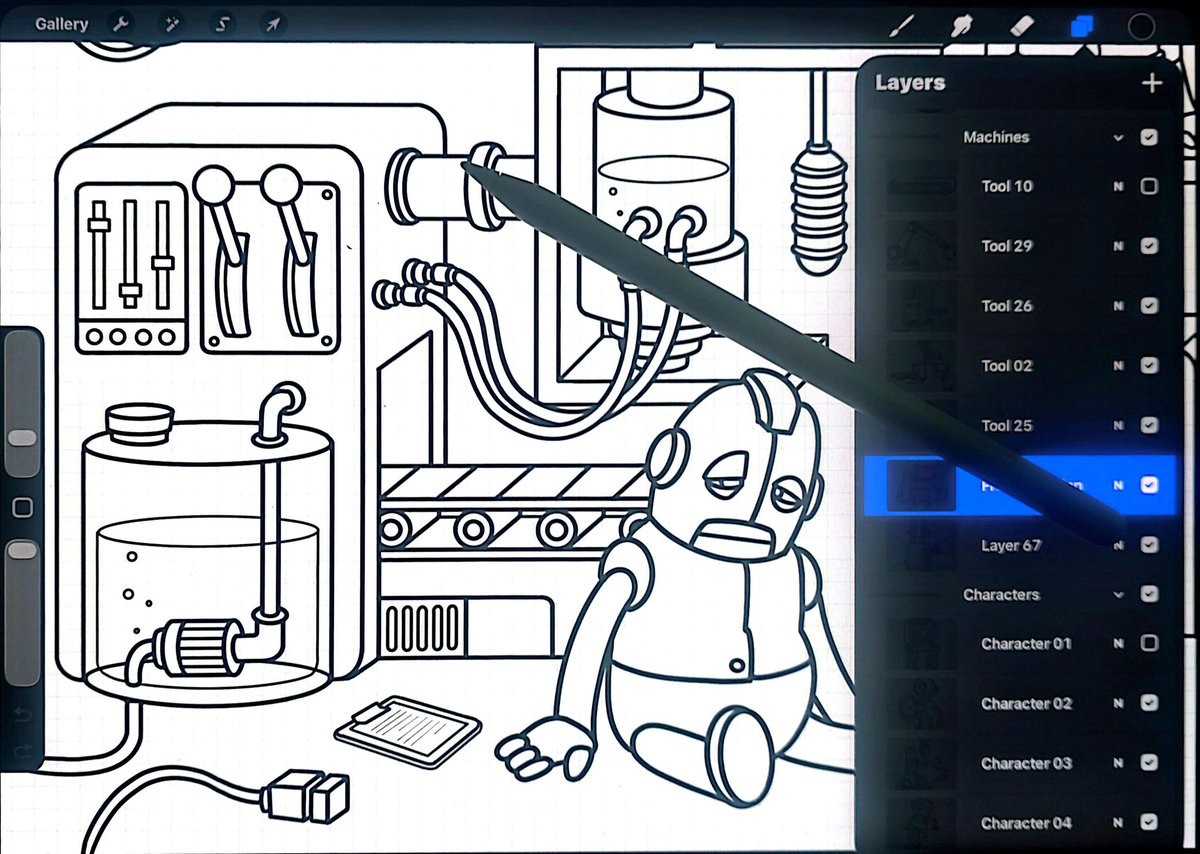
Task: Open the Actions wrench menu
Action: 121,24
